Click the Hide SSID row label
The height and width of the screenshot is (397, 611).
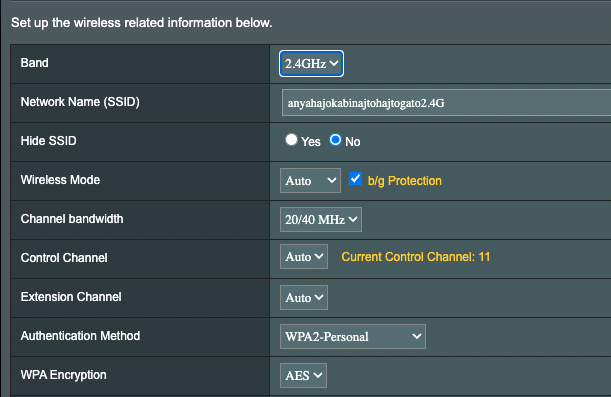[x=48, y=141]
